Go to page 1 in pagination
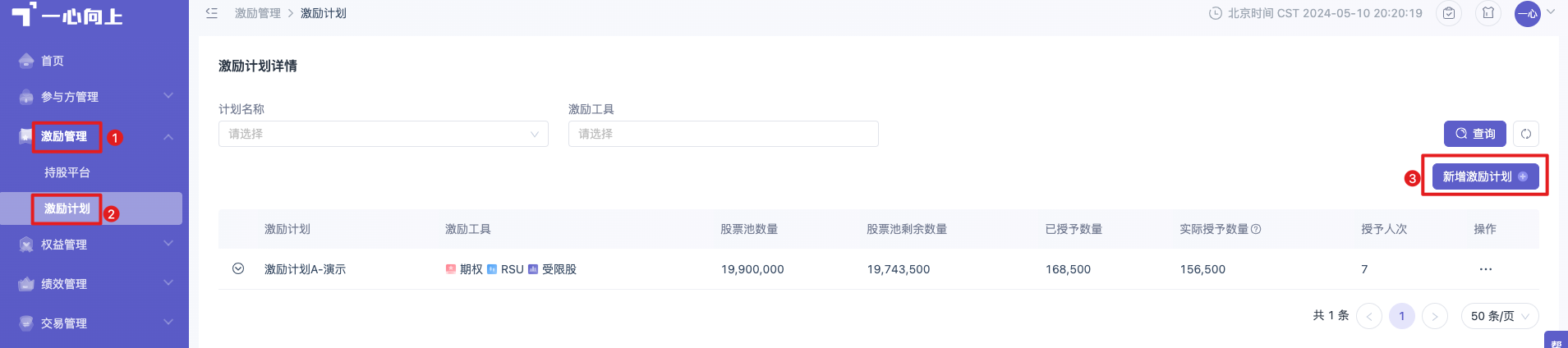The height and width of the screenshot is (348, 1568). (1402, 316)
